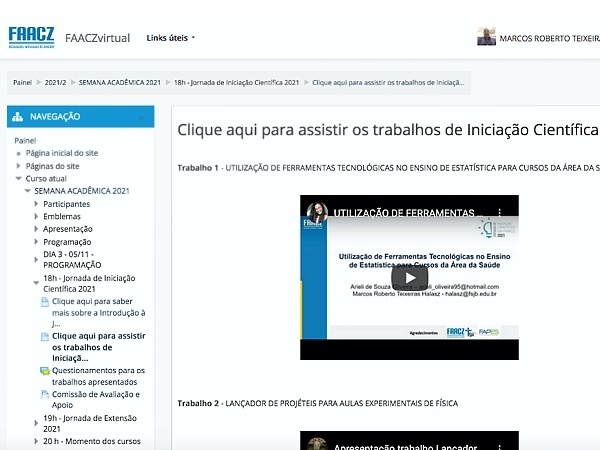
Task: Open Apresentação in navigation
Action: [68, 229]
